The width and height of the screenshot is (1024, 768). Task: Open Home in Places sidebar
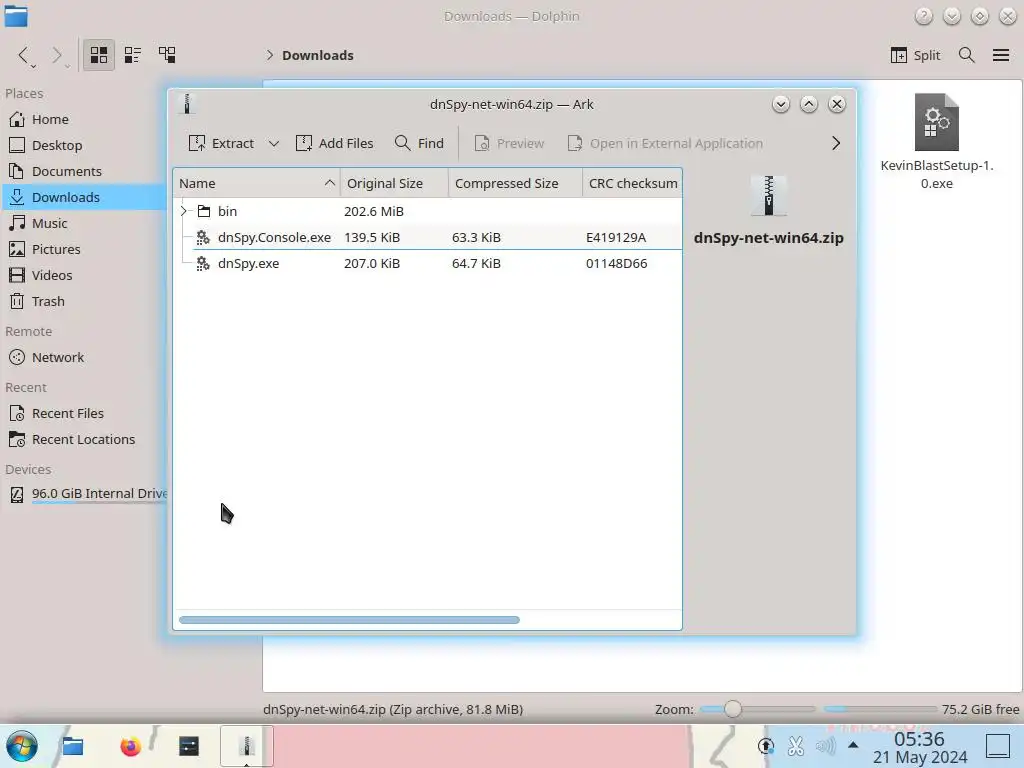tap(84, 120)
